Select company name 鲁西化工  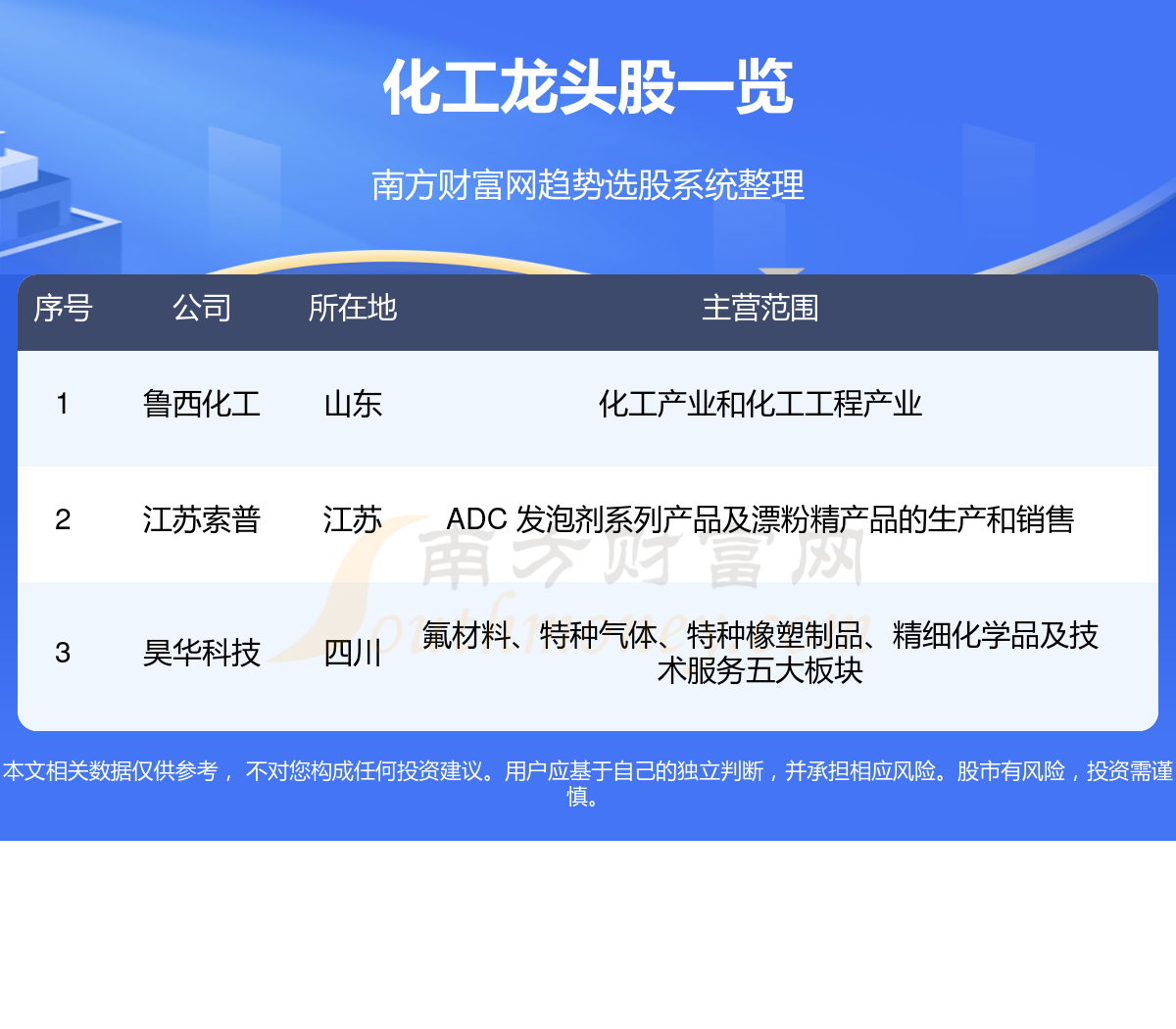point(202,404)
